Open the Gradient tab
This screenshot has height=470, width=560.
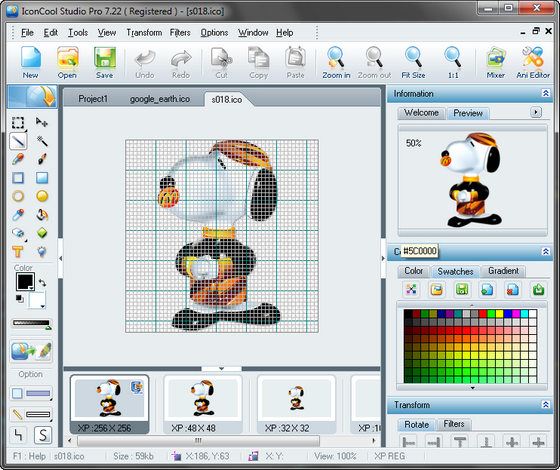[503, 271]
